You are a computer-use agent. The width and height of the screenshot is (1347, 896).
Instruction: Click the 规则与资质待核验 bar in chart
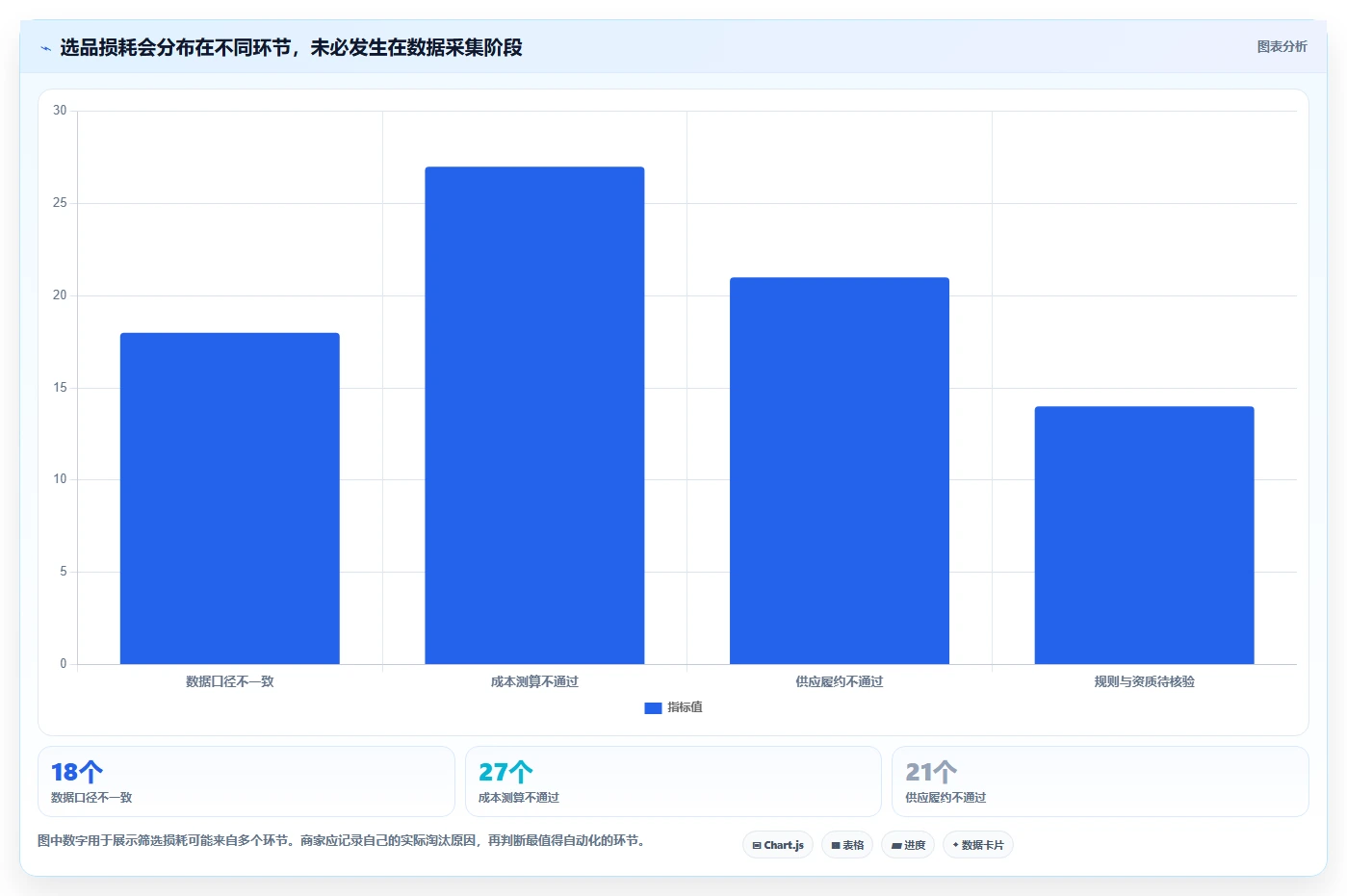click(1144, 535)
